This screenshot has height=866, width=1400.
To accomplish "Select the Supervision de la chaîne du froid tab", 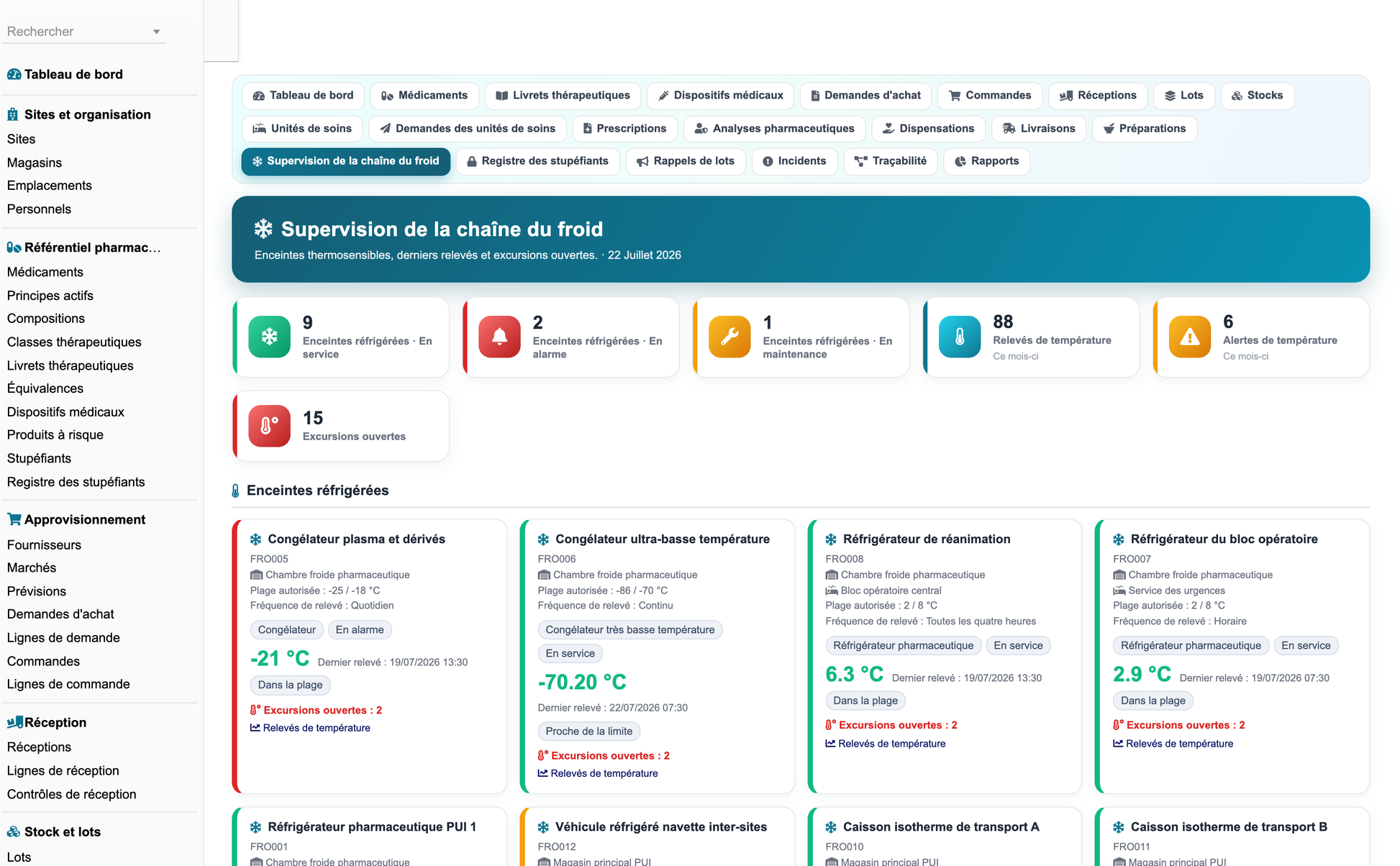I will [346, 161].
